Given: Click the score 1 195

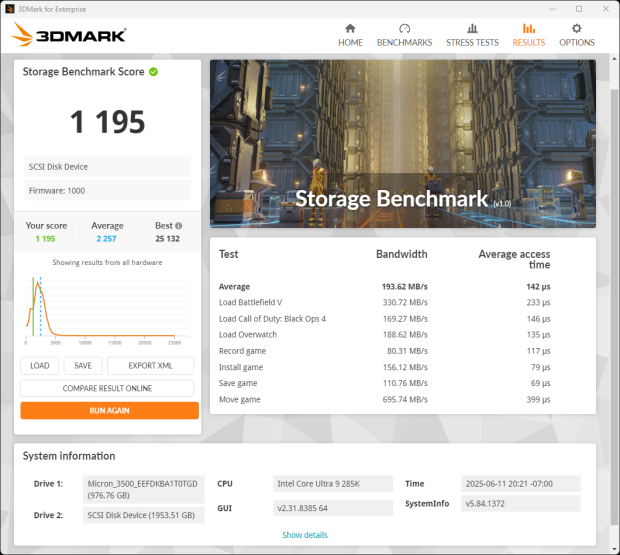Looking at the screenshot, I should click(108, 122).
